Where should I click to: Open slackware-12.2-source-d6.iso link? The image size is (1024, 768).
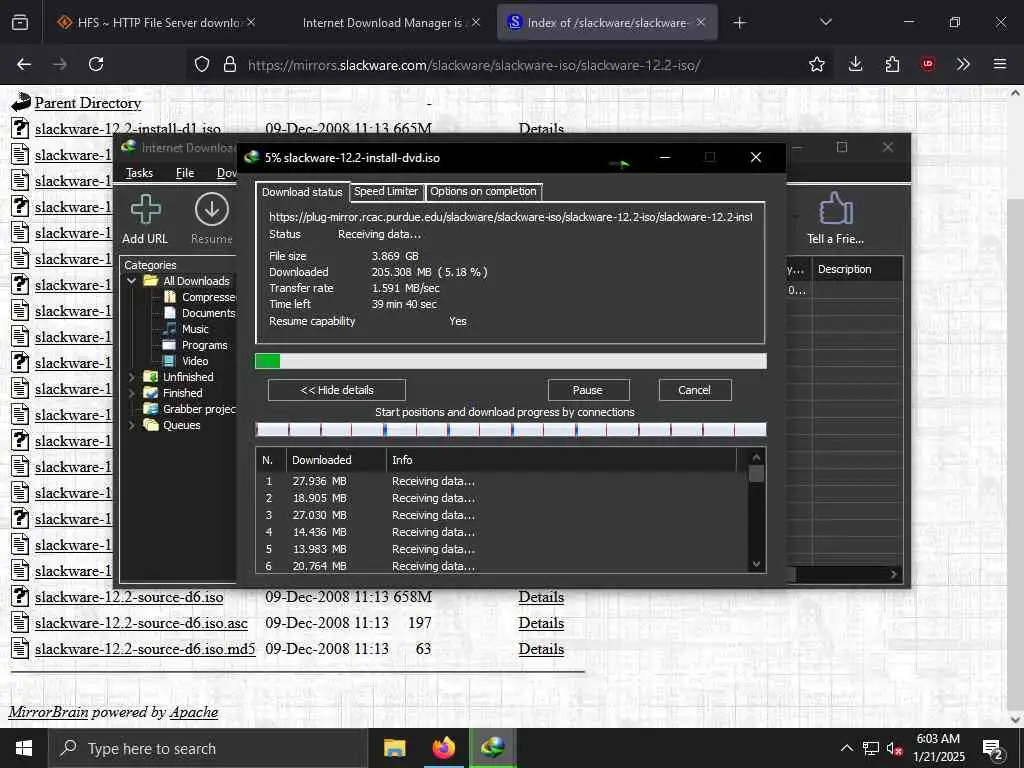pos(129,597)
